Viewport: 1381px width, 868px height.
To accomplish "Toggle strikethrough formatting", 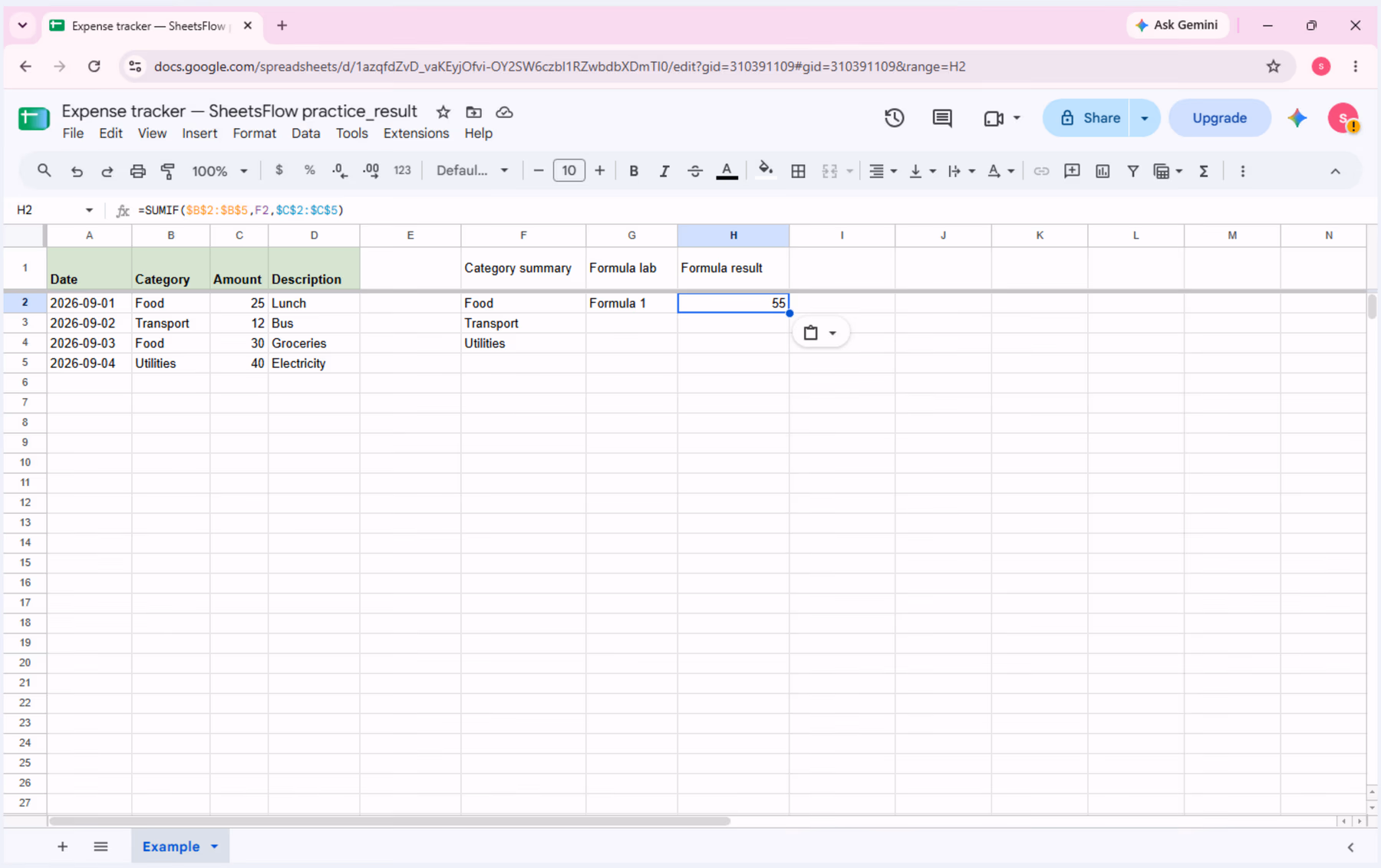I will coord(695,171).
